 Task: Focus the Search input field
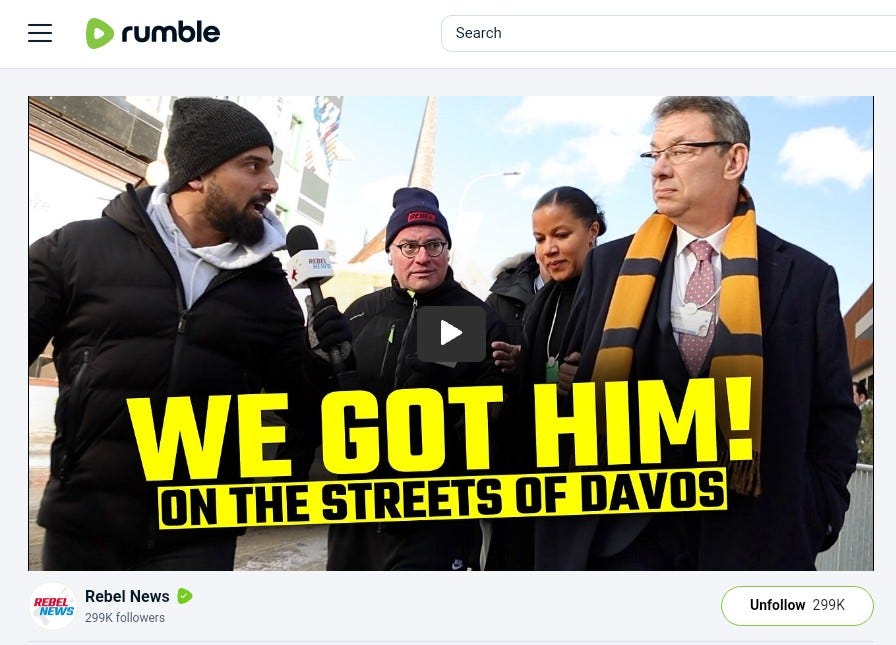click(669, 33)
